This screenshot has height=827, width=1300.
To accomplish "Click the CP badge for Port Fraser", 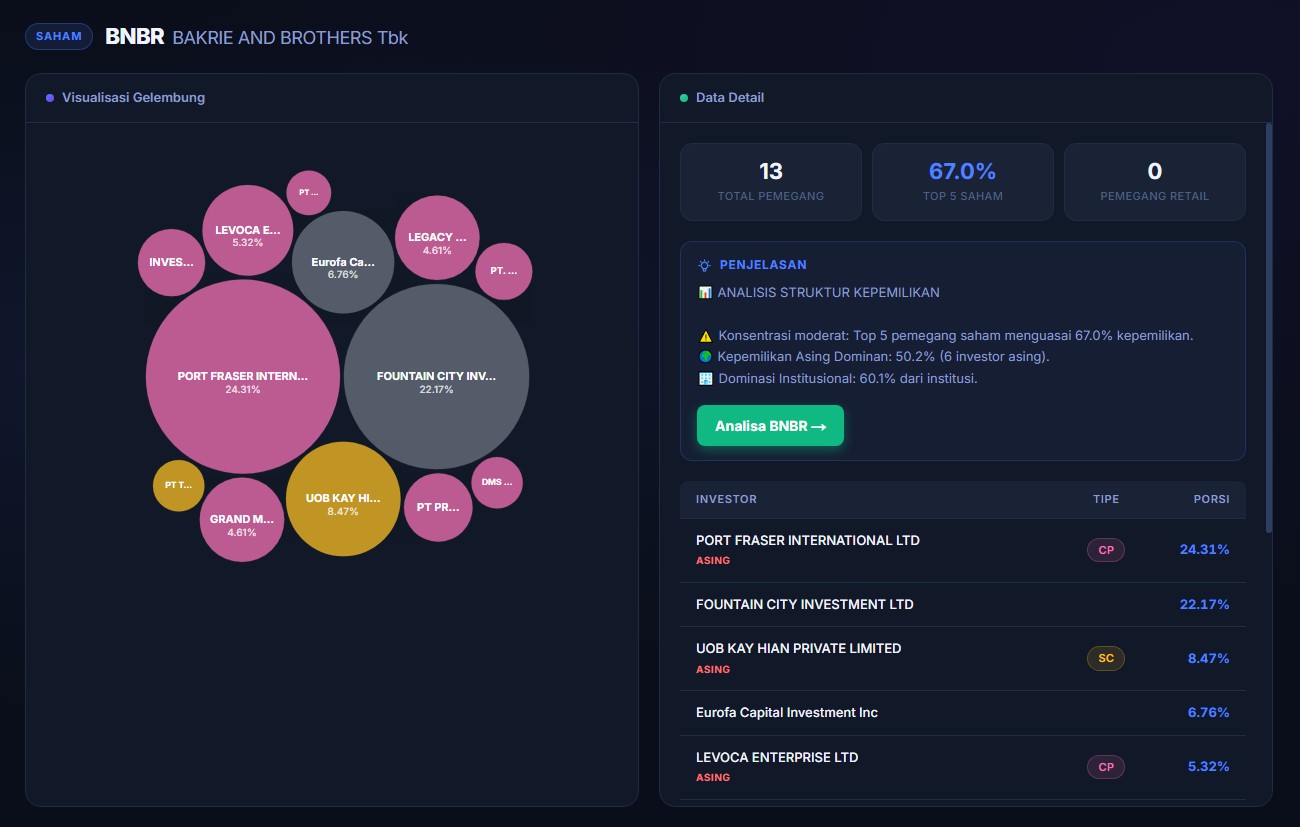I will tap(1105, 550).
